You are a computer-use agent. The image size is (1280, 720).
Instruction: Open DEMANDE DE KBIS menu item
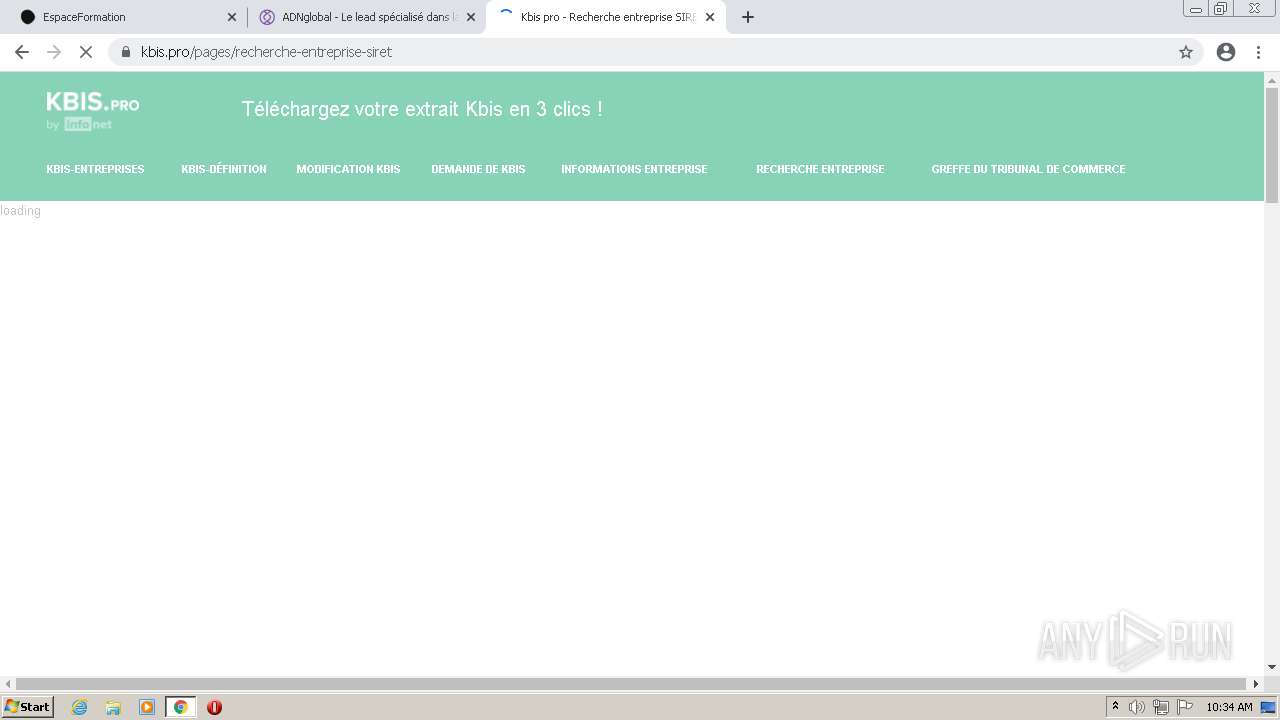tap(478, 169)
